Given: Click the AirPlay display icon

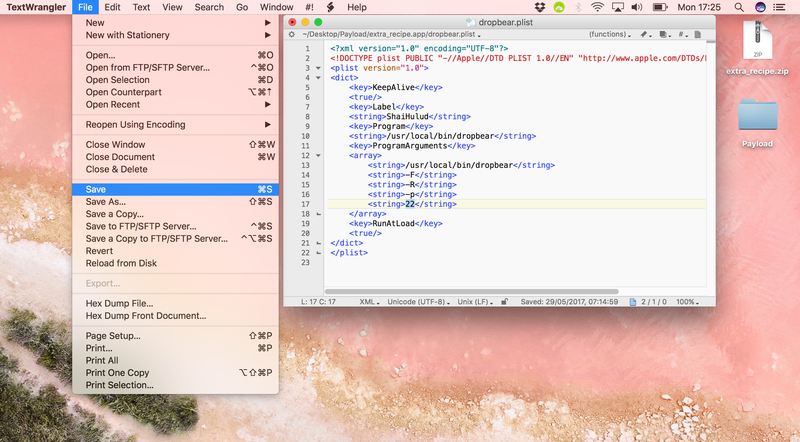Looking at the screenshot, I should (618, 7).
